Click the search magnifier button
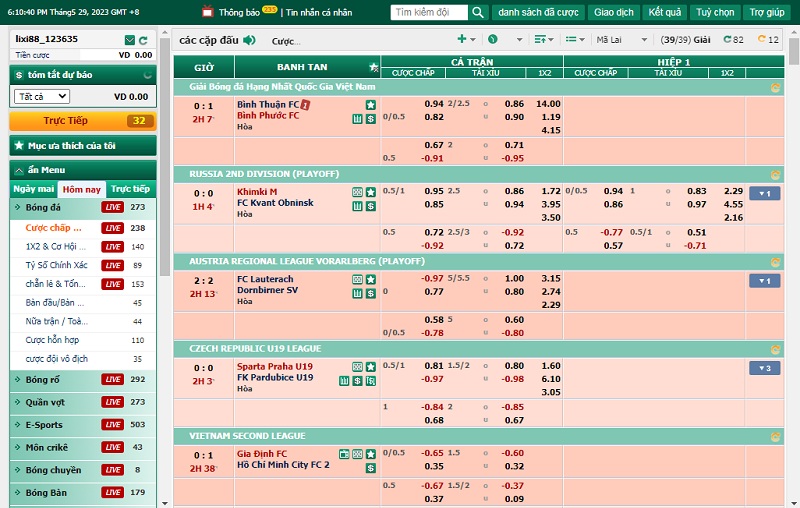The height and width of the screenshot is (508, 800). pyautogui.click(x=478, y=12)
